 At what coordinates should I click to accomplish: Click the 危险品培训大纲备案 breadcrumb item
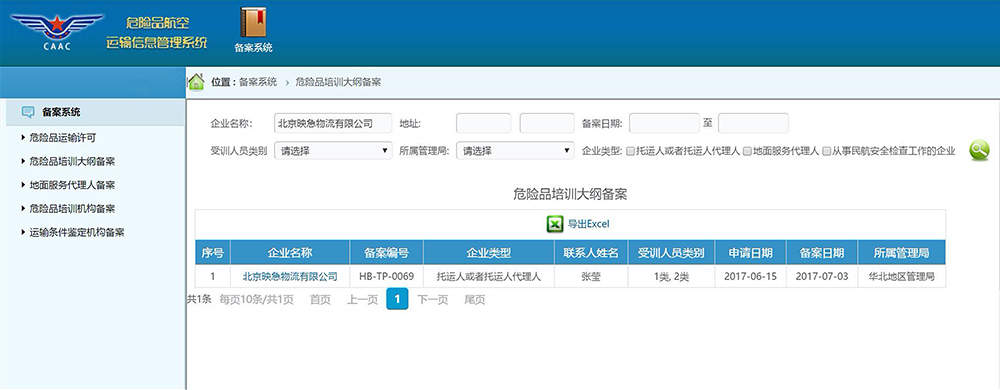(338, 82)
